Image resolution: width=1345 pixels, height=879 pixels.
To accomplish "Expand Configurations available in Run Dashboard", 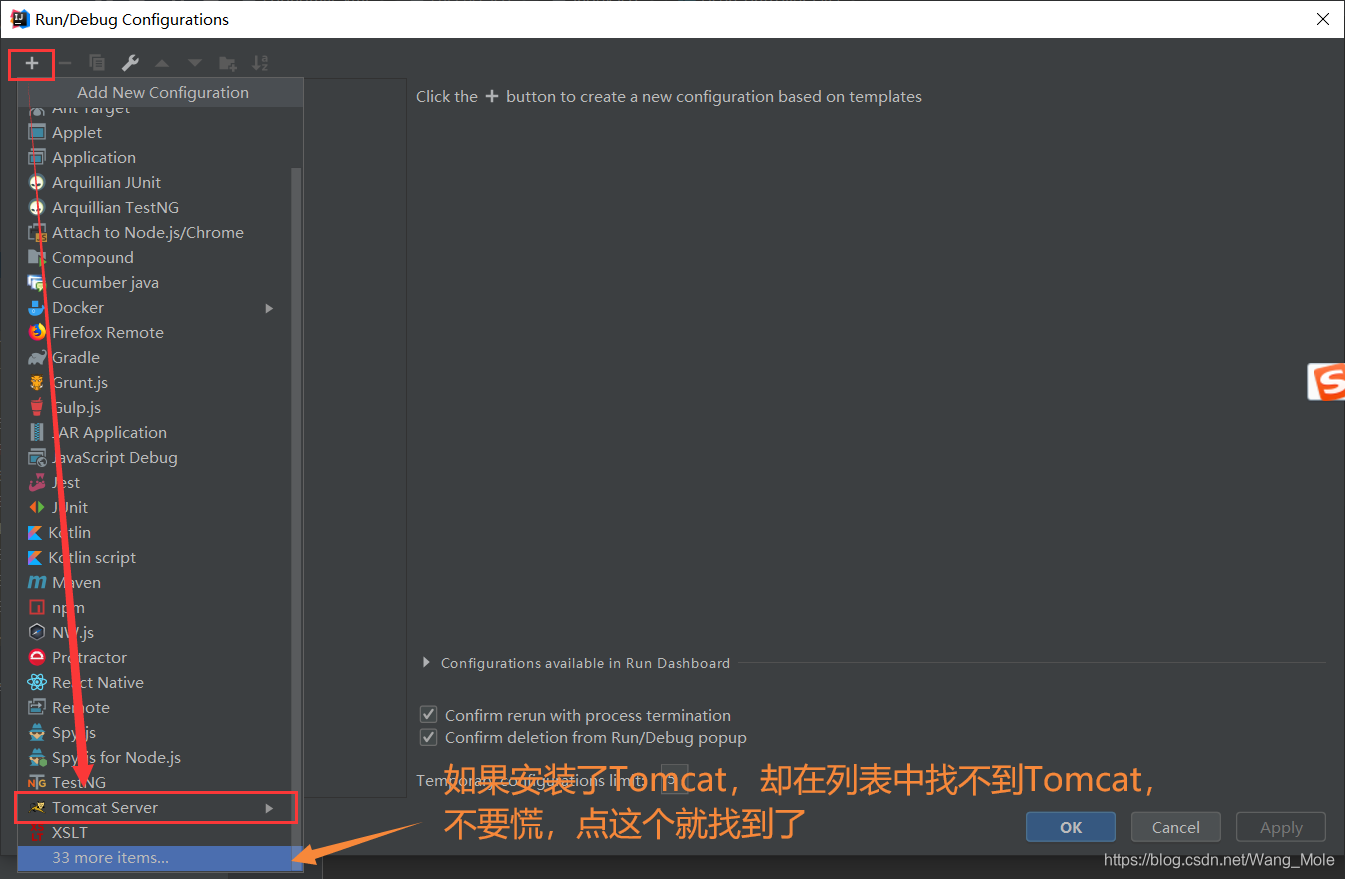I will 426,662.
